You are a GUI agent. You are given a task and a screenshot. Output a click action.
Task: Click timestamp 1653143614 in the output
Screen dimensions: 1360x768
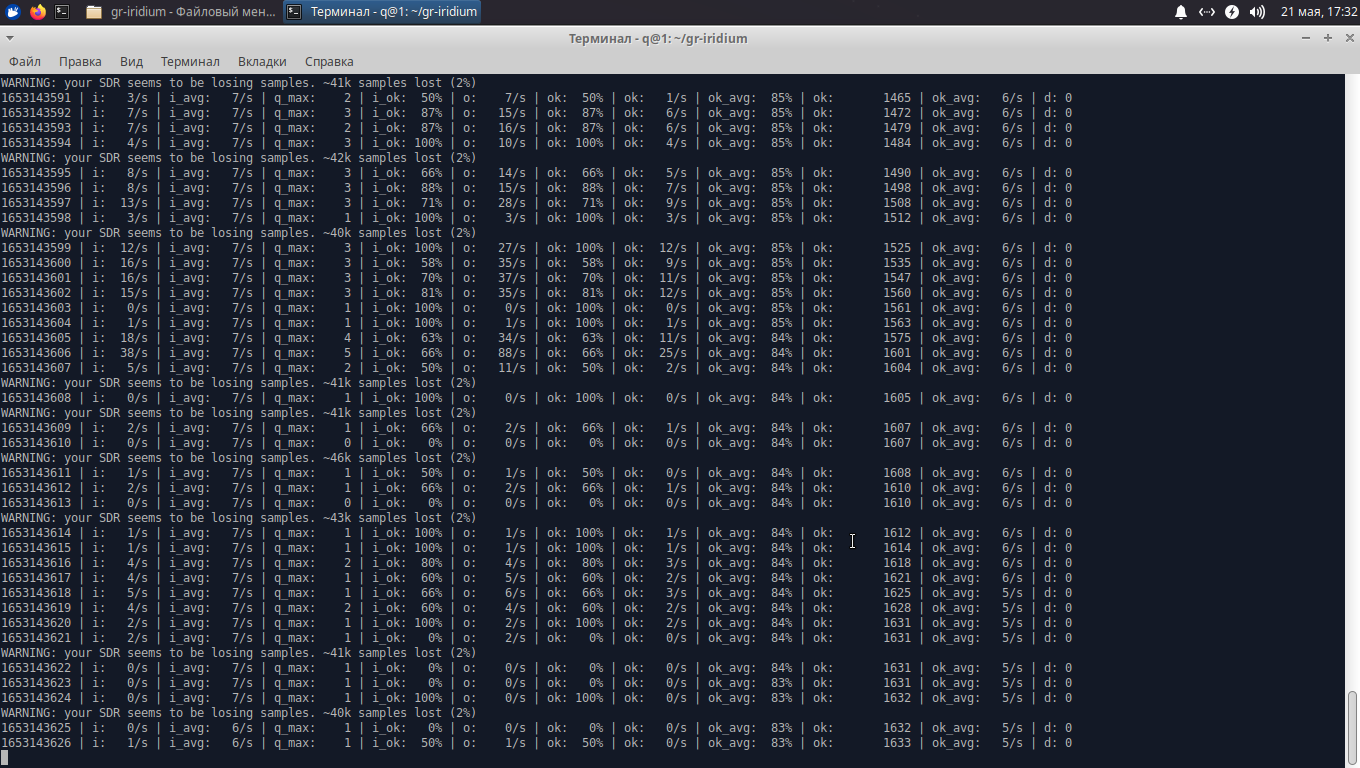pyautogui.click(x=36, y=533)
